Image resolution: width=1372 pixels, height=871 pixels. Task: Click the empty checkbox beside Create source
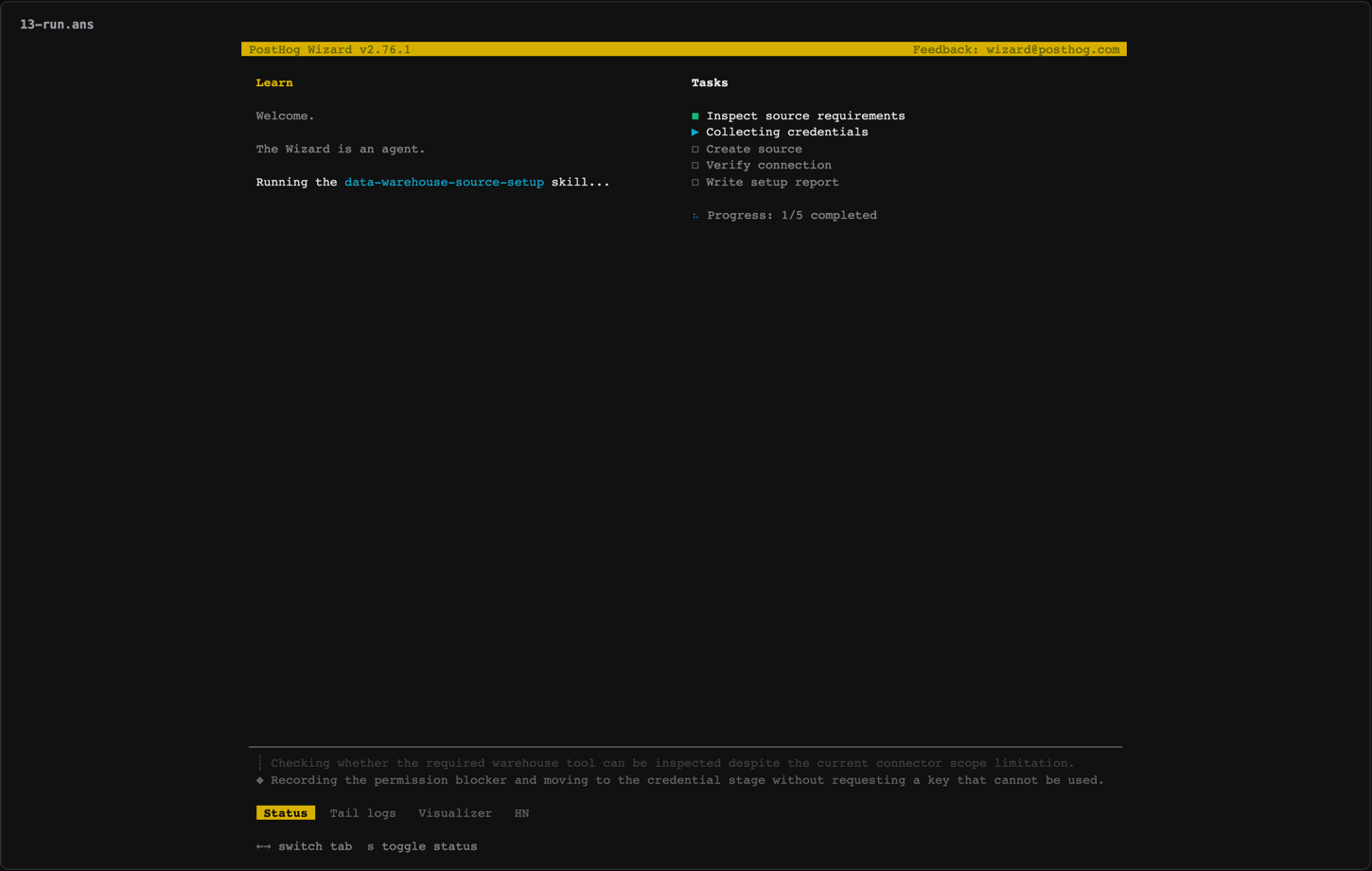(x=695, y=149)
